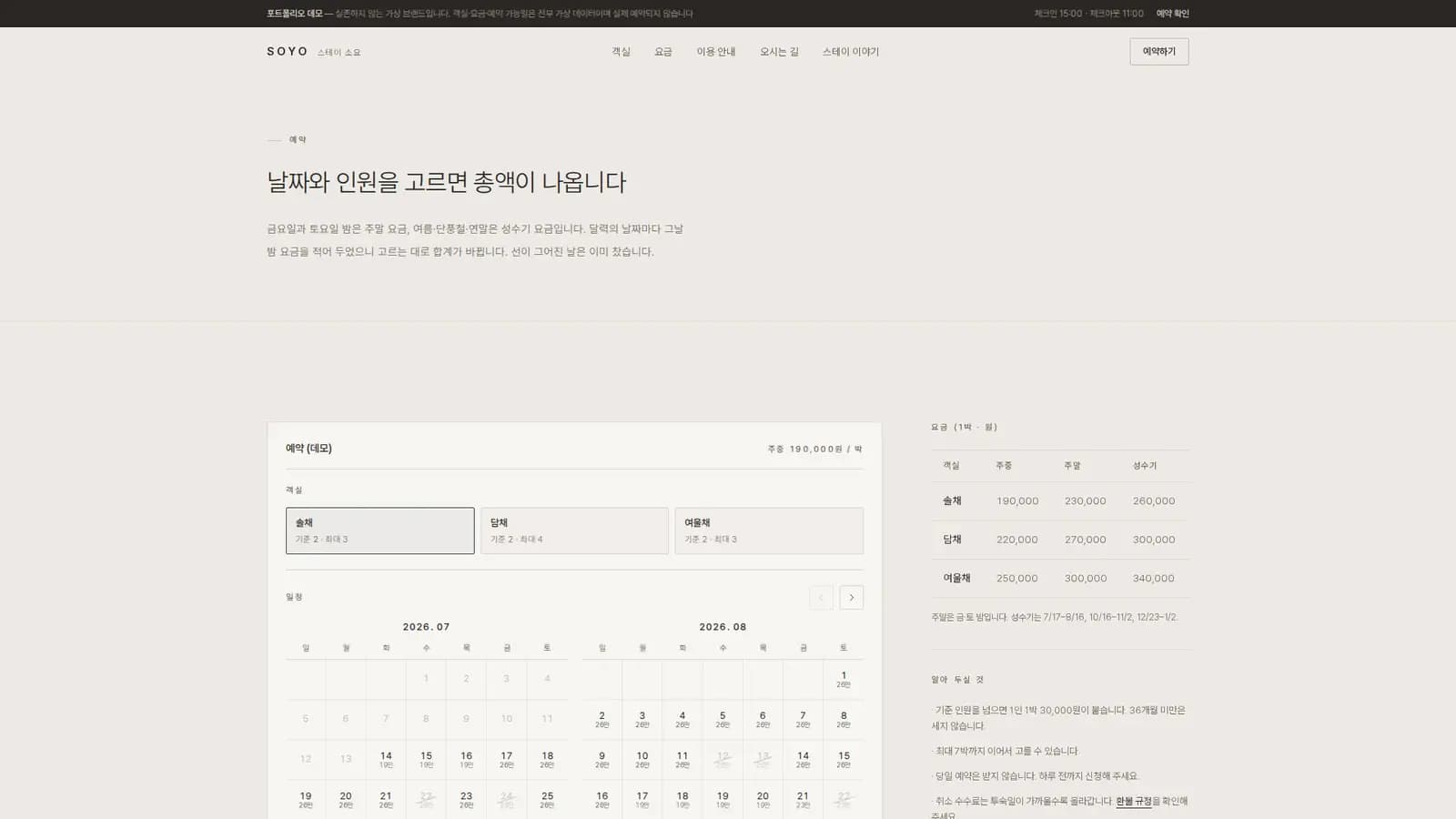
Task: Pick July 20 in the 2026.07 calendar
Action: point(346,799)
